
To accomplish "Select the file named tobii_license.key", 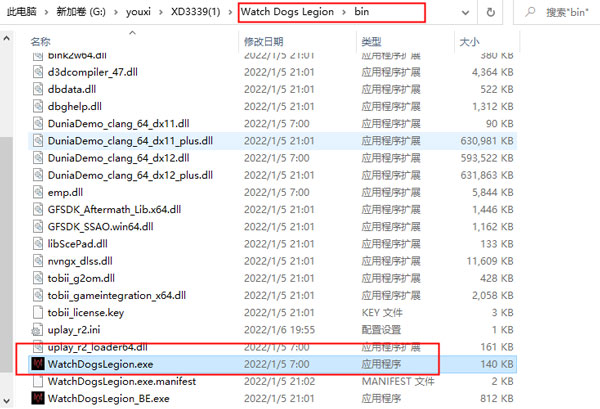I will click(86, 313).
